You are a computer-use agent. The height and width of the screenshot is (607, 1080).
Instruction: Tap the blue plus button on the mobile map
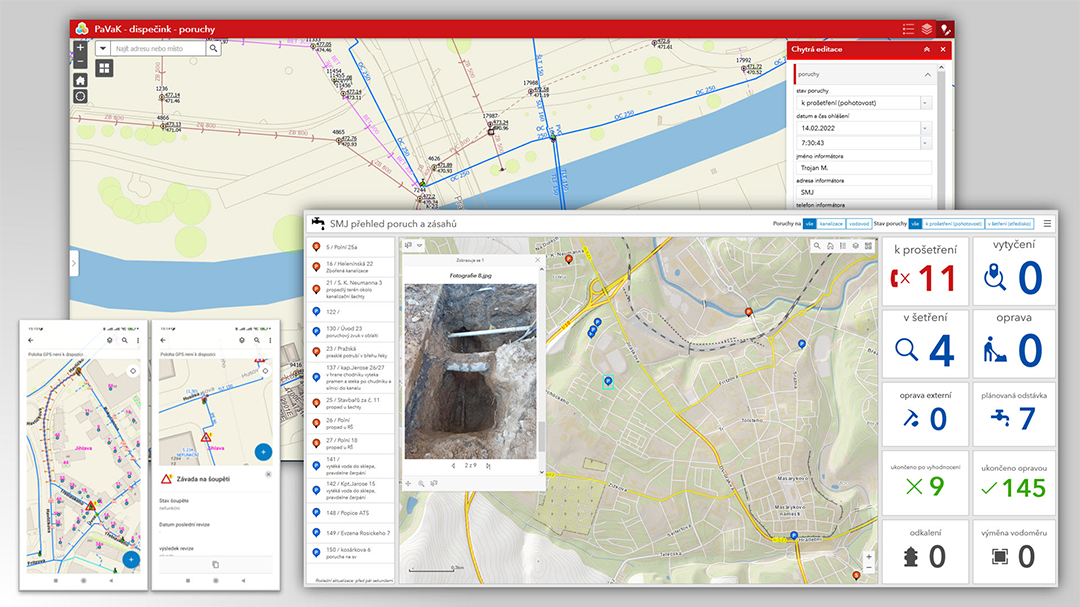[130, 560]
